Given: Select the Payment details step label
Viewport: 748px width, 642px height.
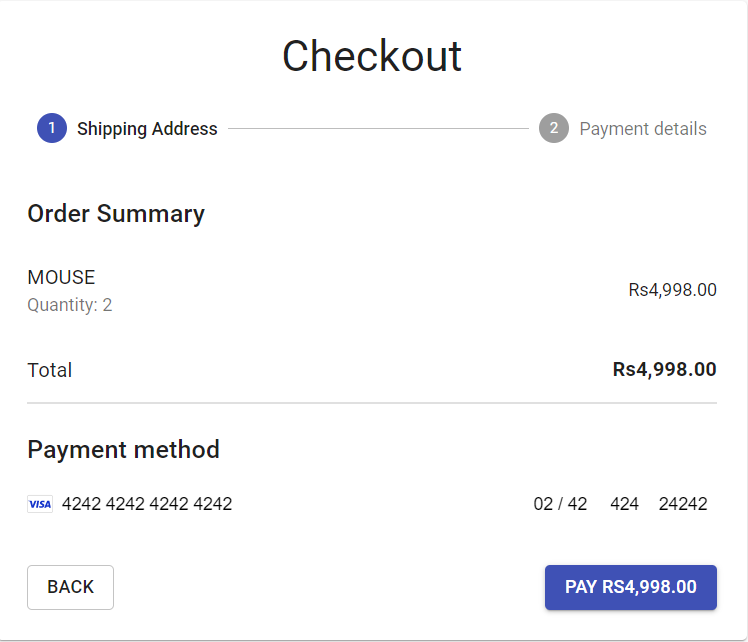Looking at the screenshot, I should (643, 129).
